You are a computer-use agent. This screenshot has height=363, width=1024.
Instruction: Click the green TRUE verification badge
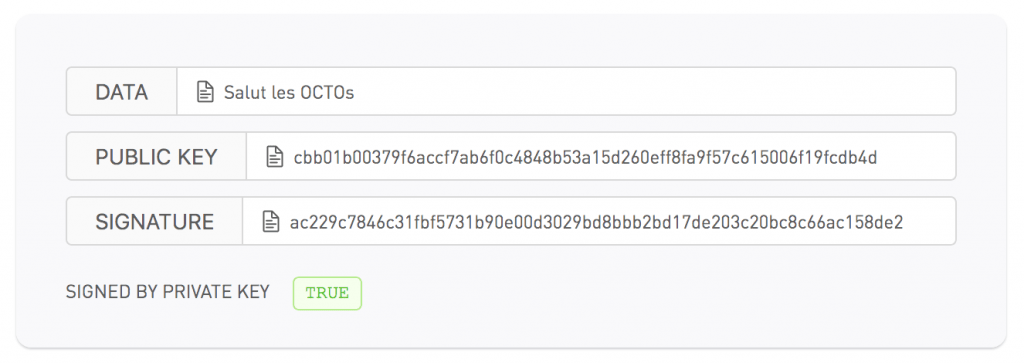[327, 293]
